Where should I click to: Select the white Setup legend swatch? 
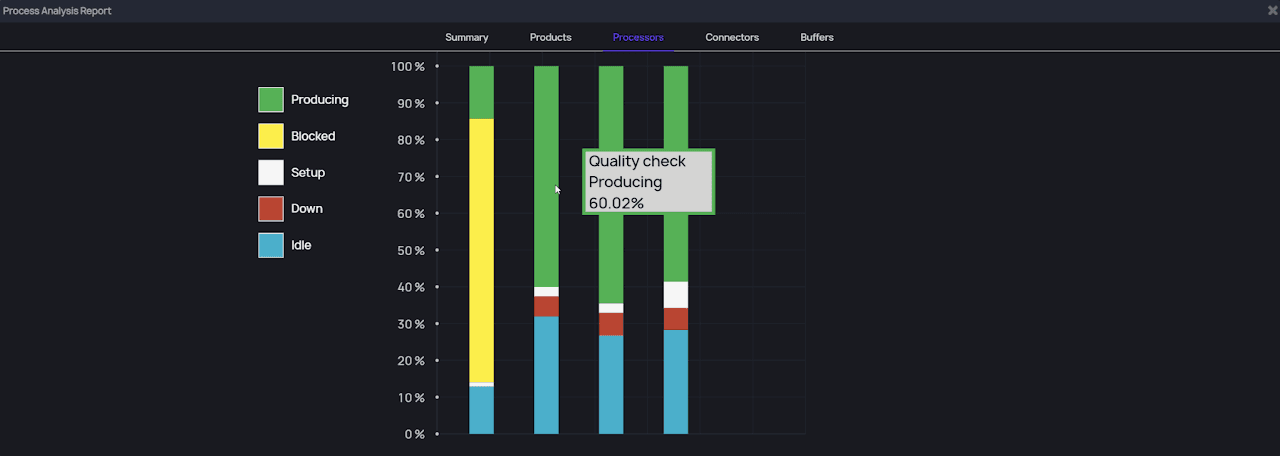click(x=271, y=172)
